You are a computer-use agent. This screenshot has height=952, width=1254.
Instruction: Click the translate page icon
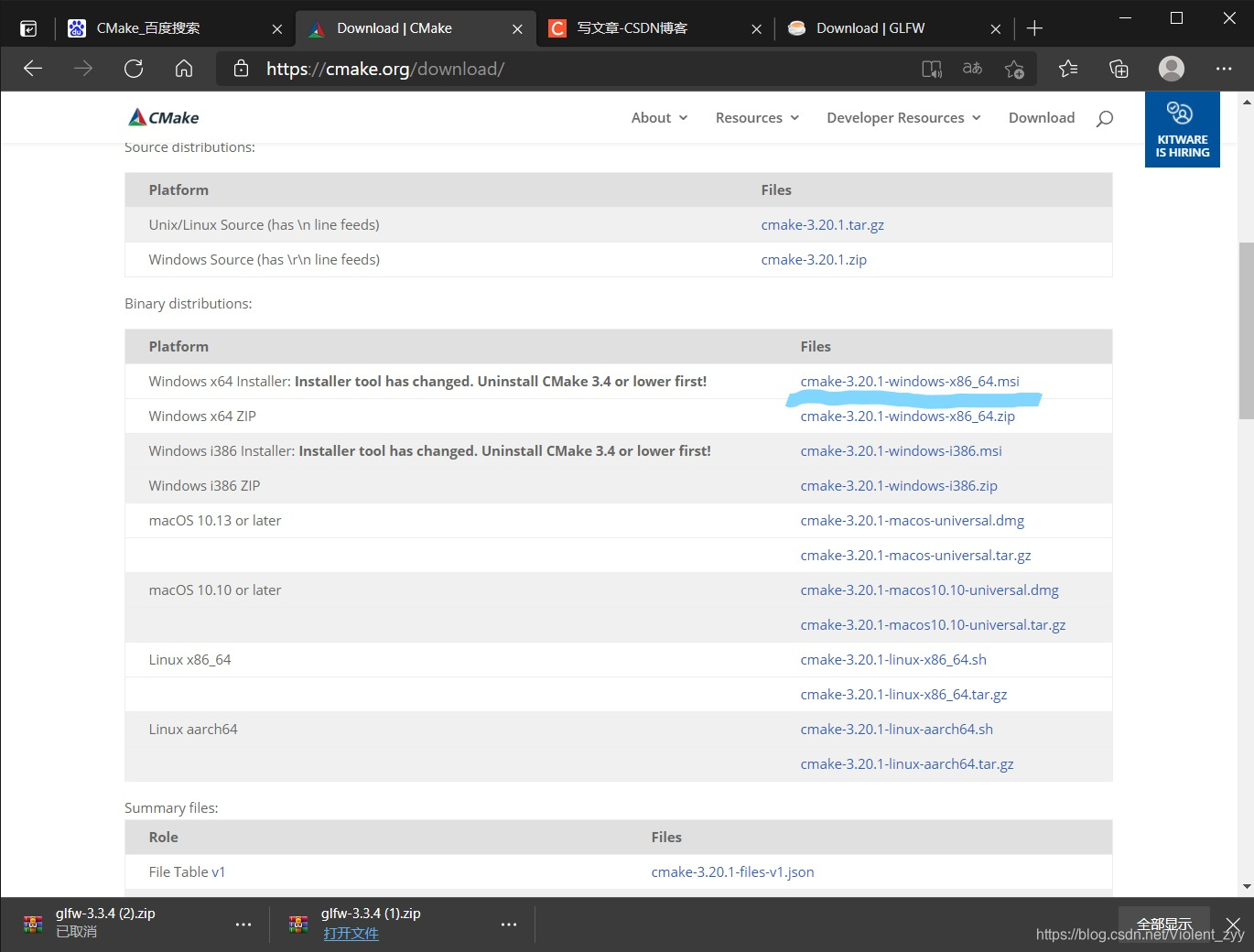(972, 69)
